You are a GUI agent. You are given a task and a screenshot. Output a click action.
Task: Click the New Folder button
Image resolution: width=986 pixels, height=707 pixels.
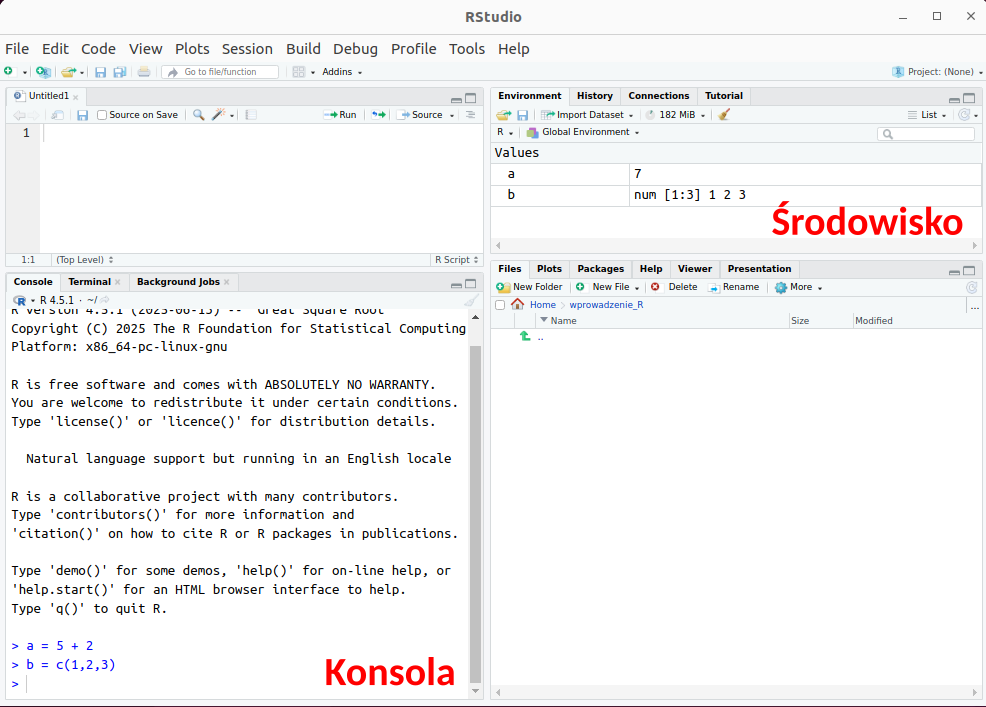point(529,287)
